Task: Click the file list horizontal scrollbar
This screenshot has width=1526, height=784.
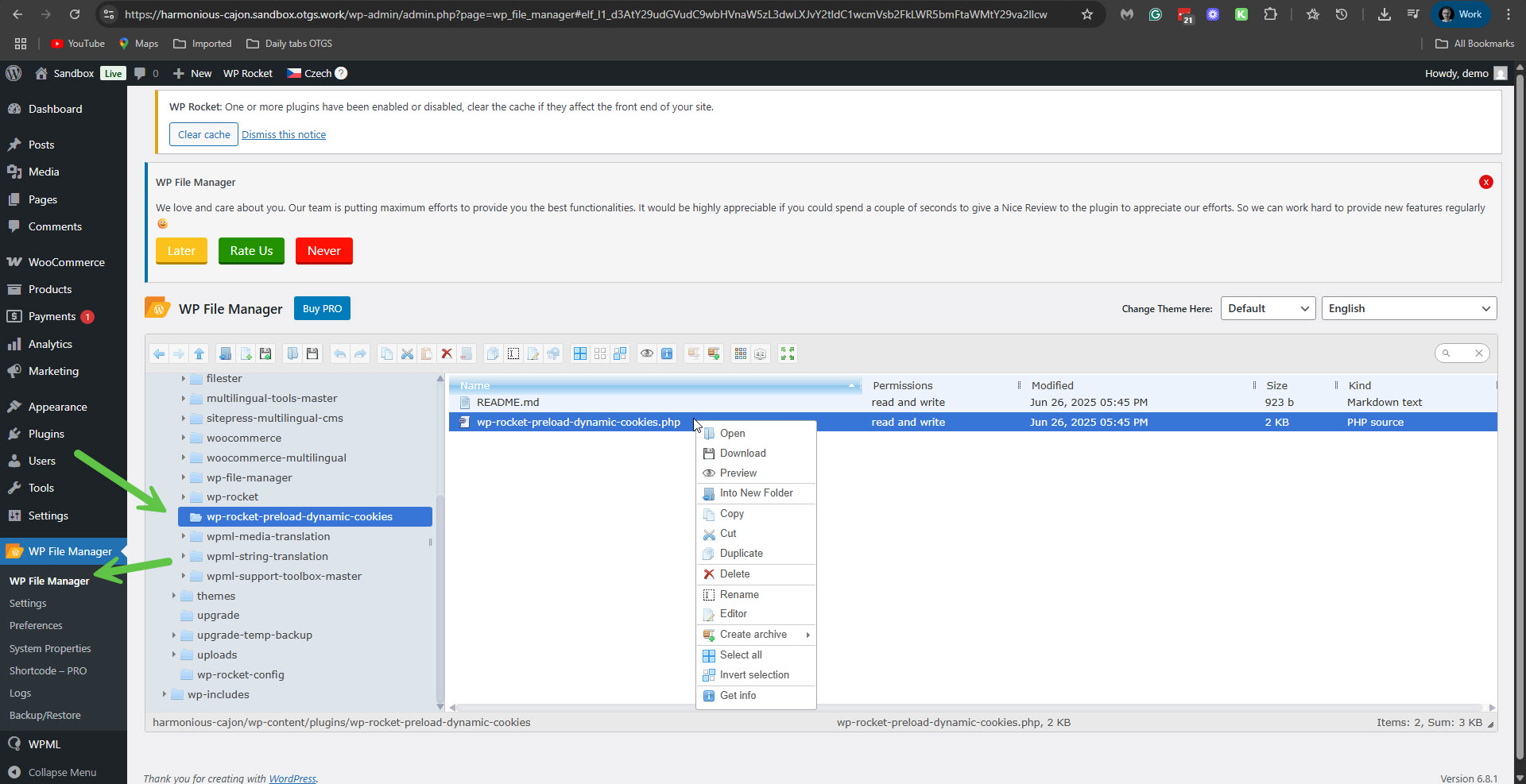Action: tap(970, 707)
